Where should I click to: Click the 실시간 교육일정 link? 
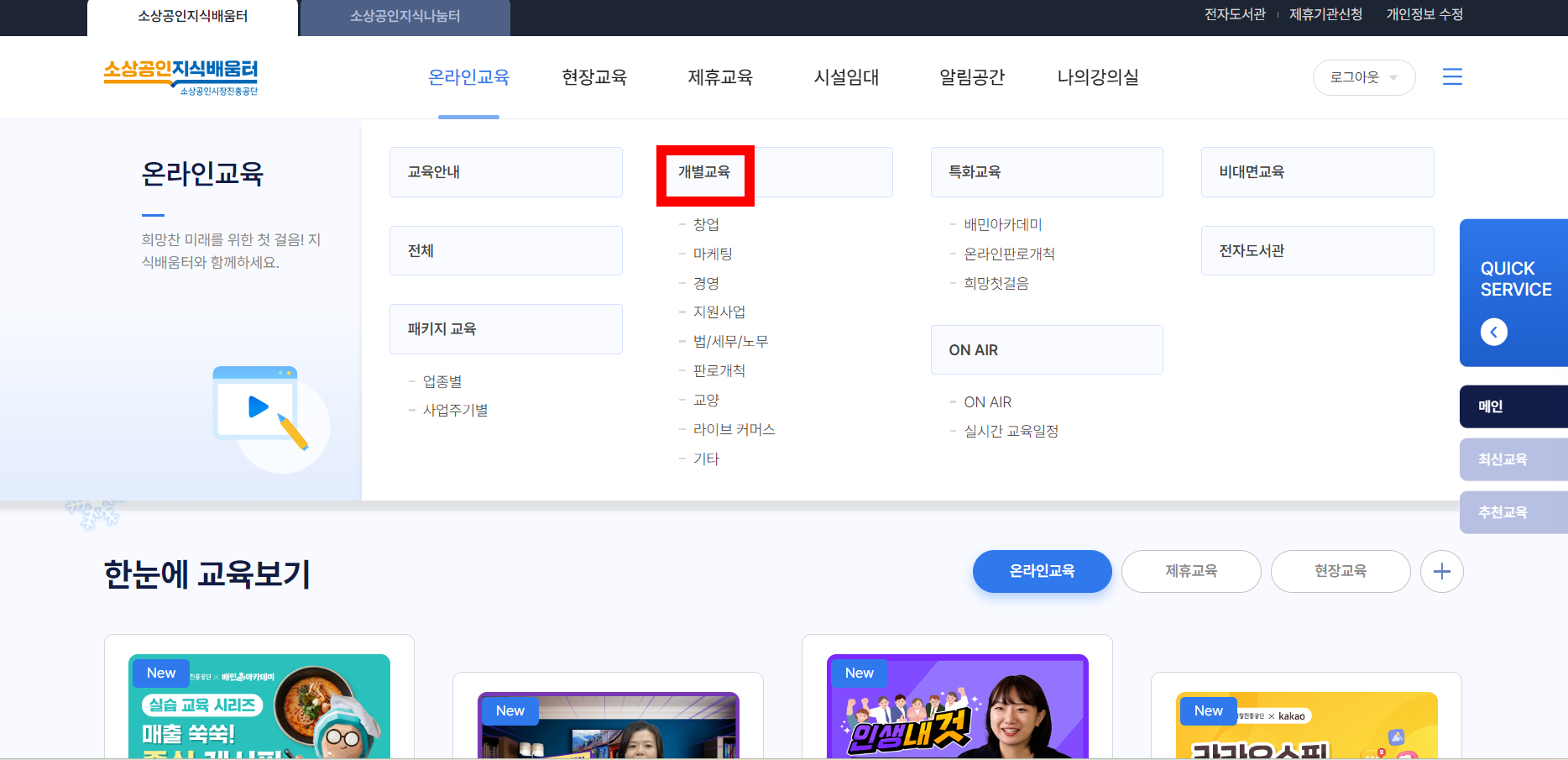(x=1011, y=431)
